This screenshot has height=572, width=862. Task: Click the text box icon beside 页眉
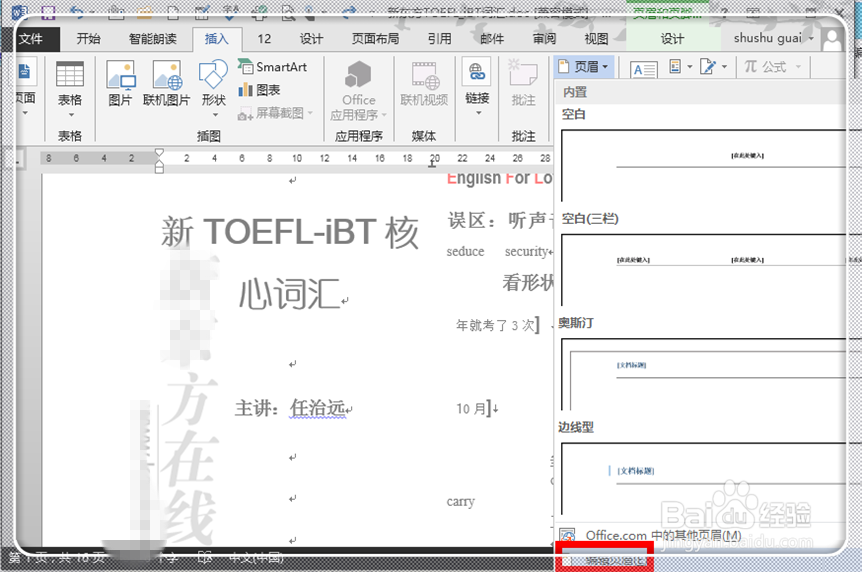point(644,69)
